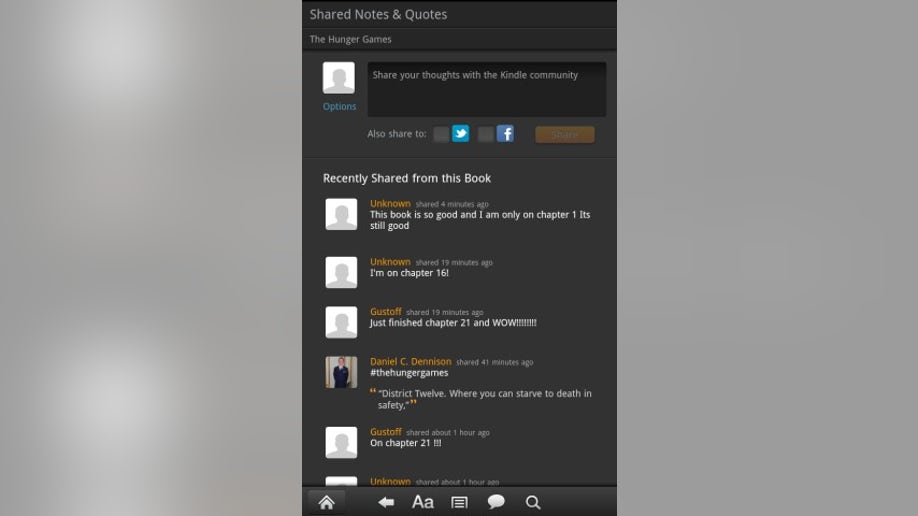This screenshot has height=516, width=918.
Task: Click the orange Share button
Action: (565, 134)
